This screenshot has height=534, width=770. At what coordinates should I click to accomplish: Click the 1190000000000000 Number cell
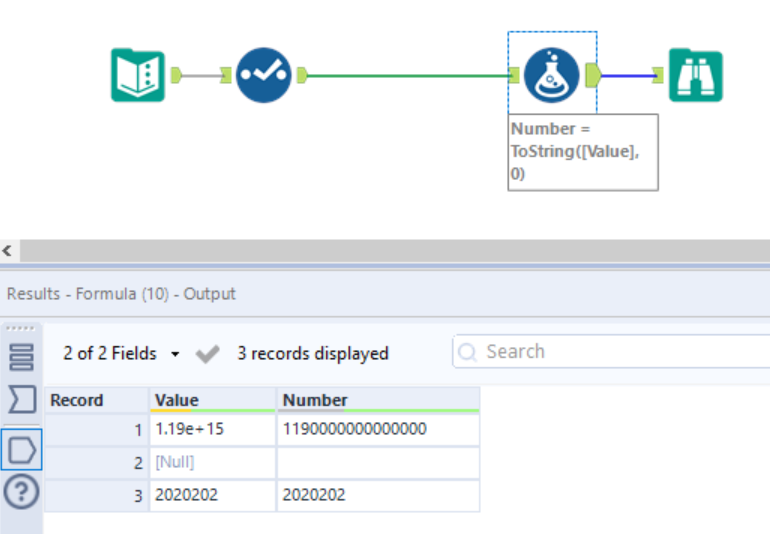377,429
